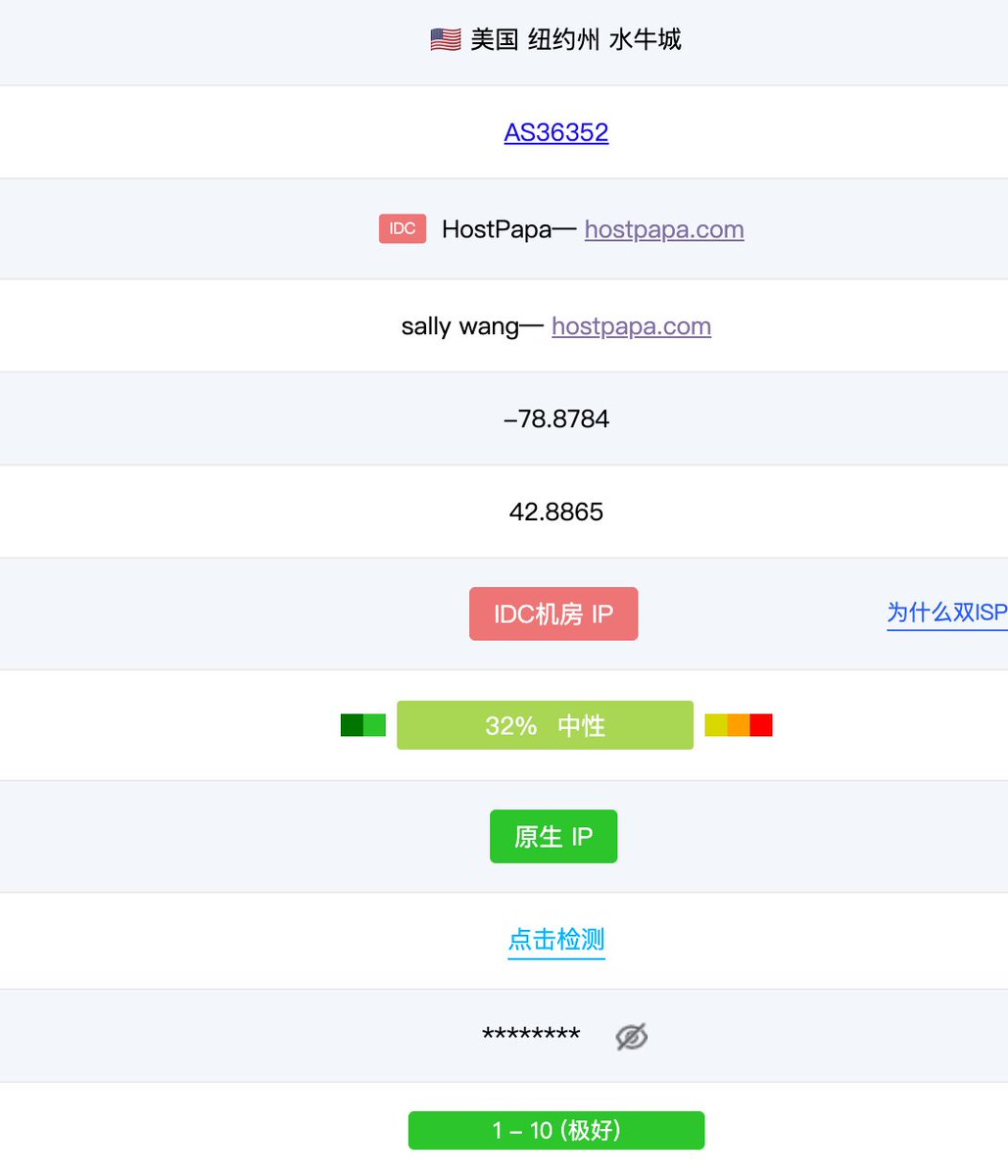
Task: Open the 为什么双ISP link
Action: coord(947,612)
